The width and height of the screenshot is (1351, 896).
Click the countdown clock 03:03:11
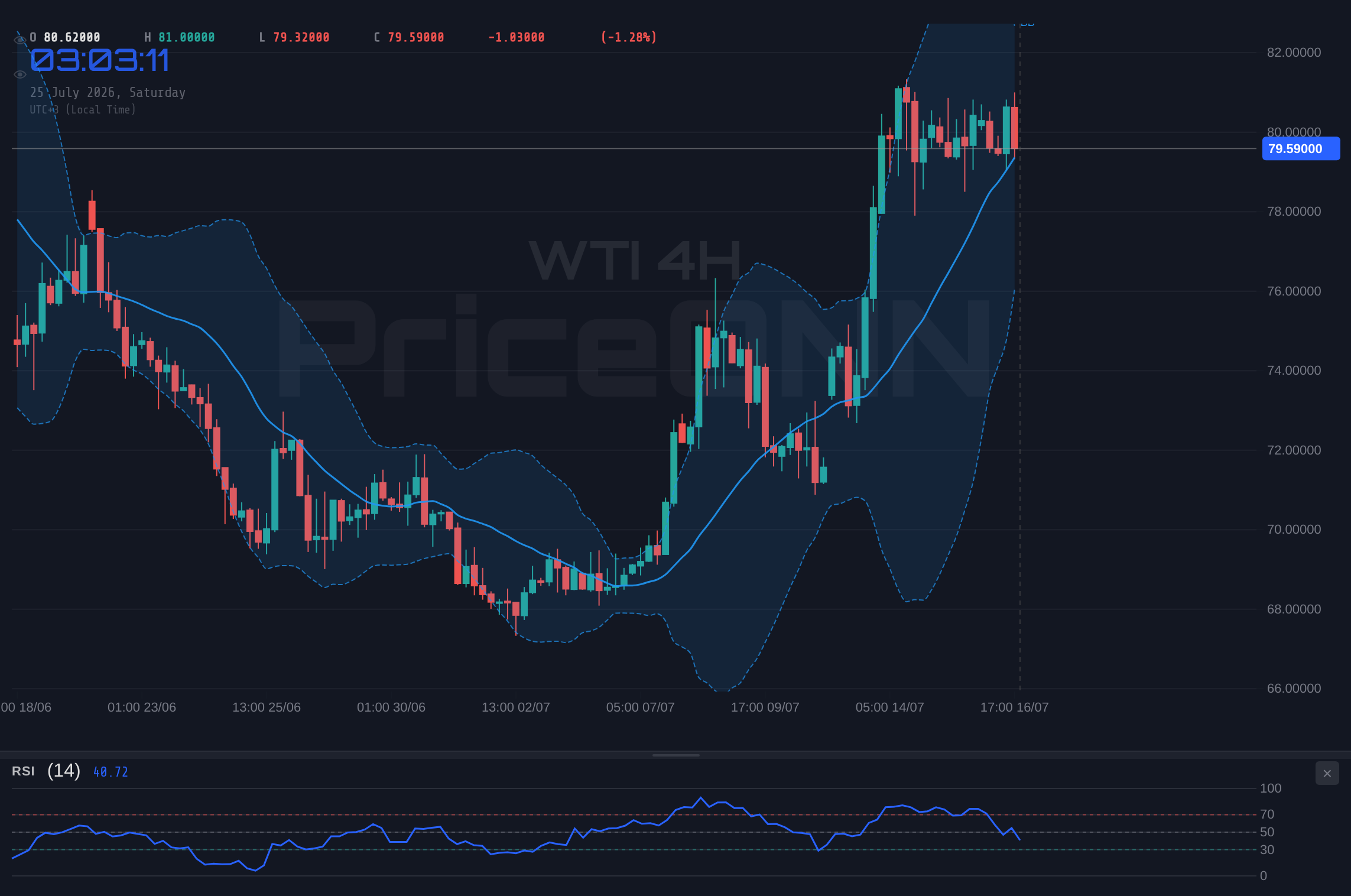click(100, 61)
